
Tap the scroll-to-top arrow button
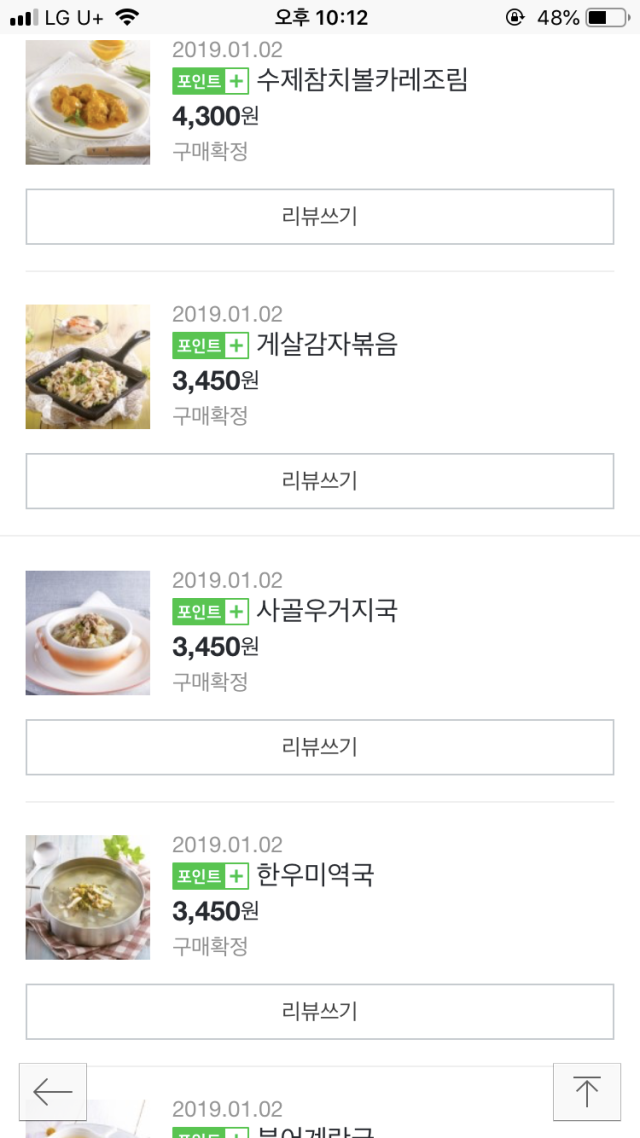(586, 1092)
